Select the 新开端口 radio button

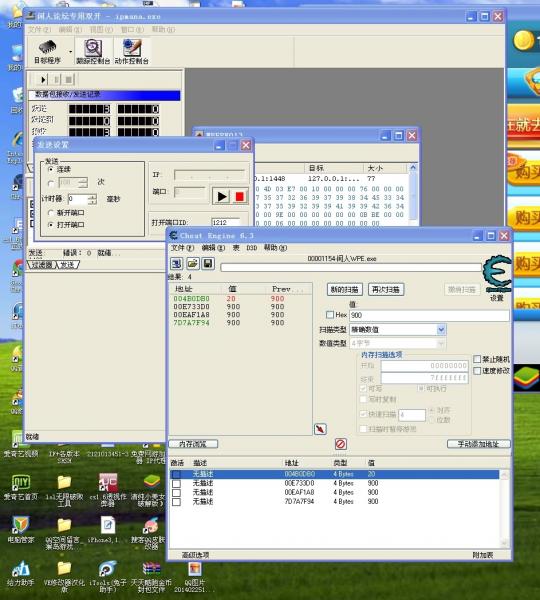tap(51, 213)
